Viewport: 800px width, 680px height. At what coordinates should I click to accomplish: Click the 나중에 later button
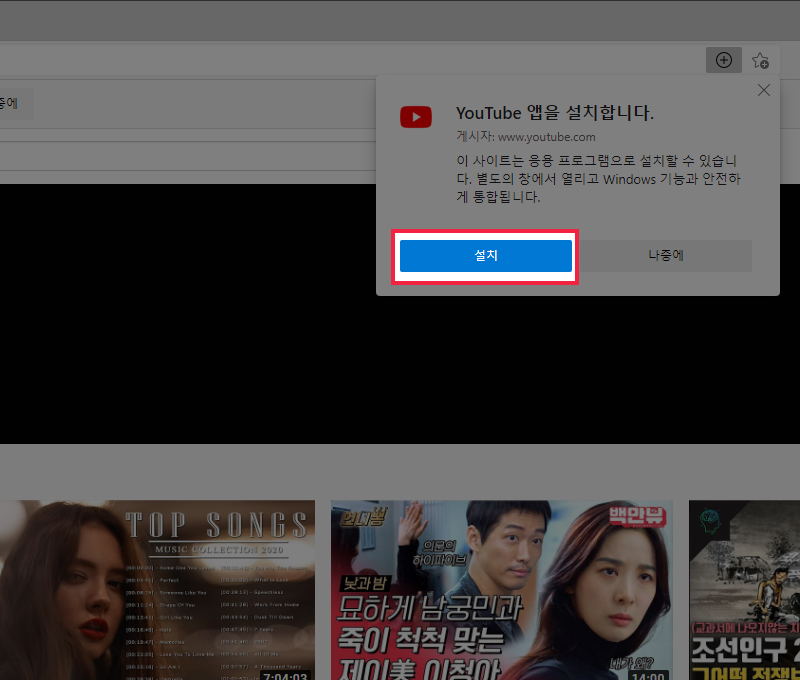[x=666, y=256]
